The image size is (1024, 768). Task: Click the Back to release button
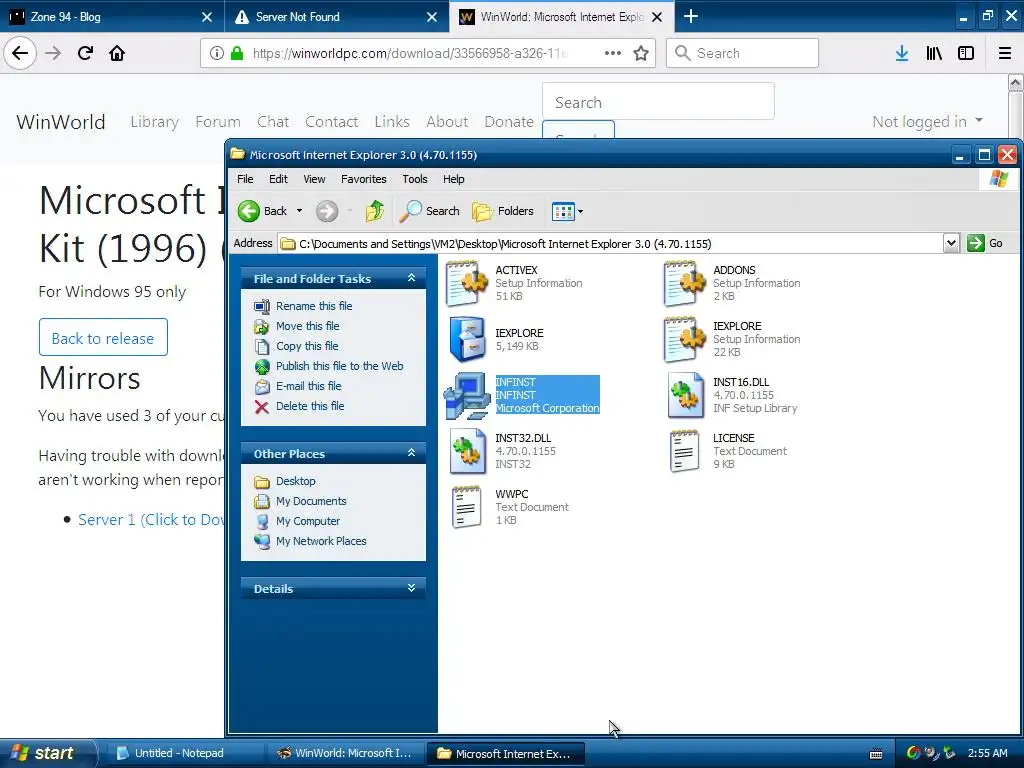pos(103,338)
